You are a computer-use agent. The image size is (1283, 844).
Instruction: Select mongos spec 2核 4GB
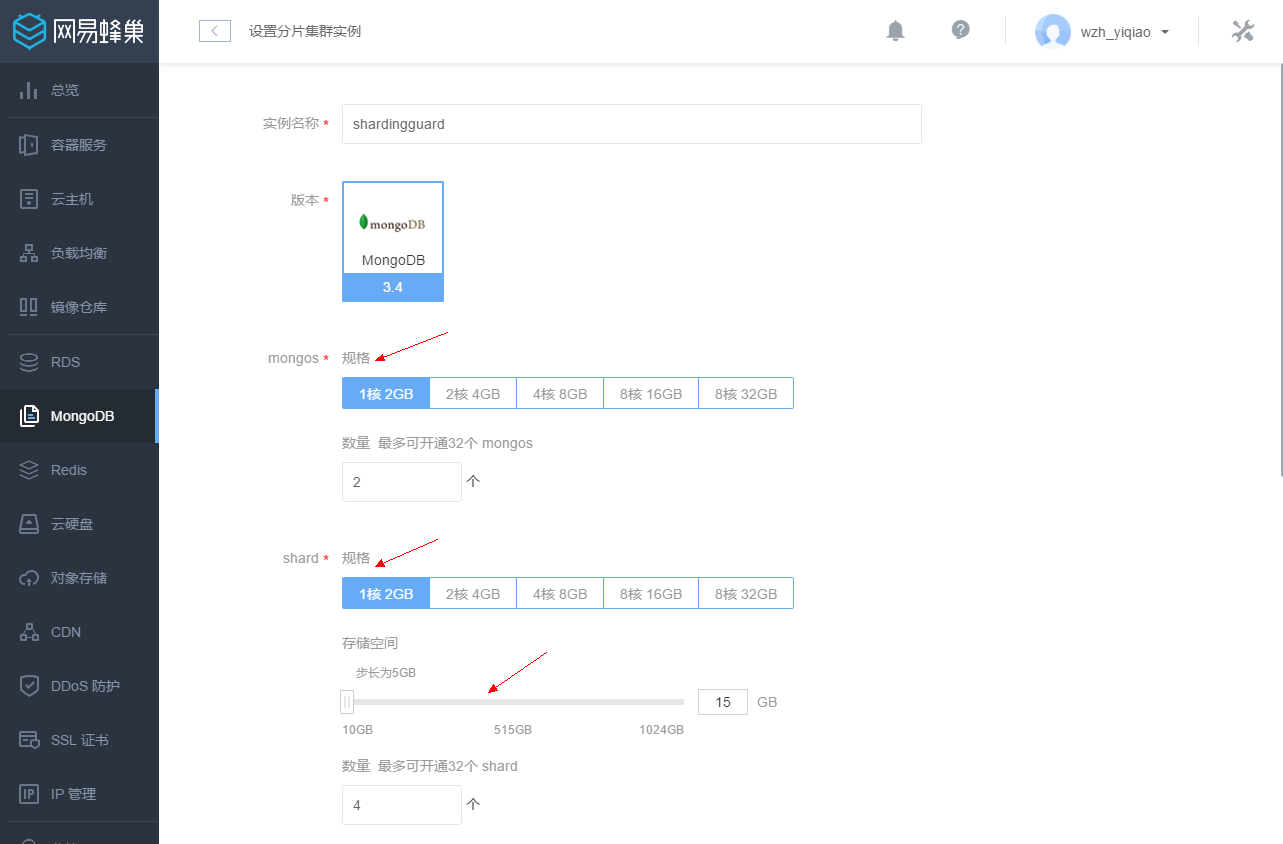coord(473,393)
